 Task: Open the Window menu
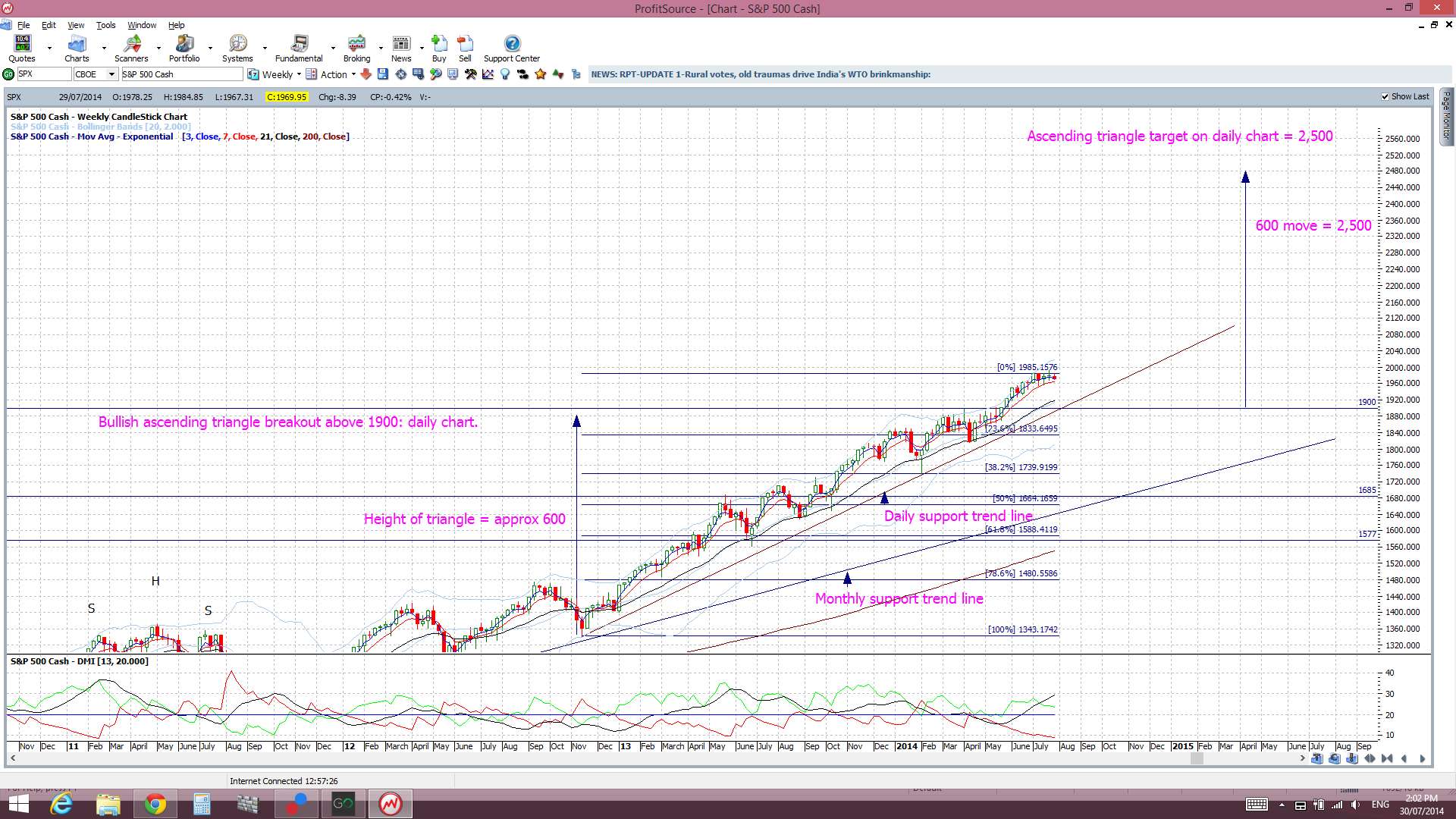pyautogui.click(x=142, y=25)
